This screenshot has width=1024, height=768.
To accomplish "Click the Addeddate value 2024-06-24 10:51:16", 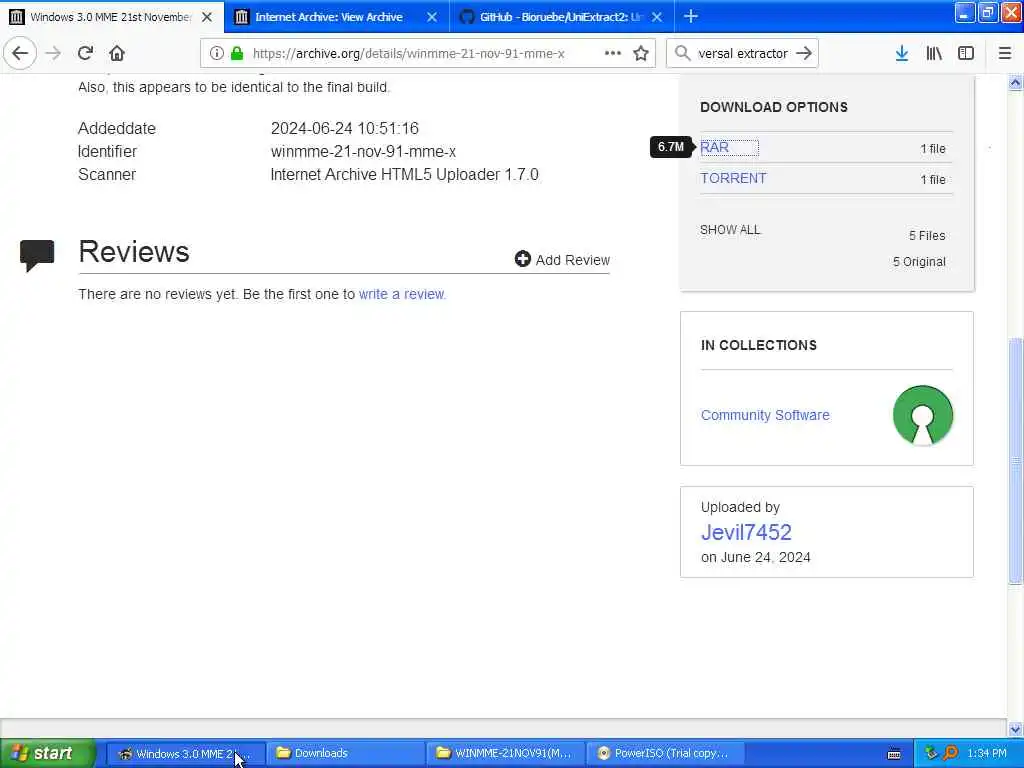I will click(345, 128).
